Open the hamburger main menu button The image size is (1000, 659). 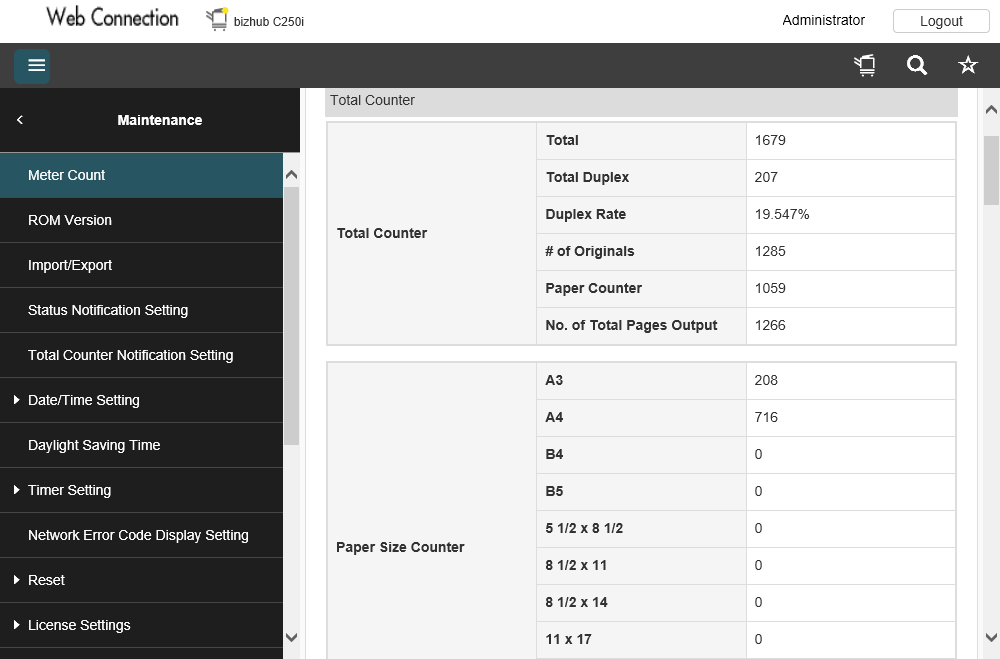tap(32, 66)
